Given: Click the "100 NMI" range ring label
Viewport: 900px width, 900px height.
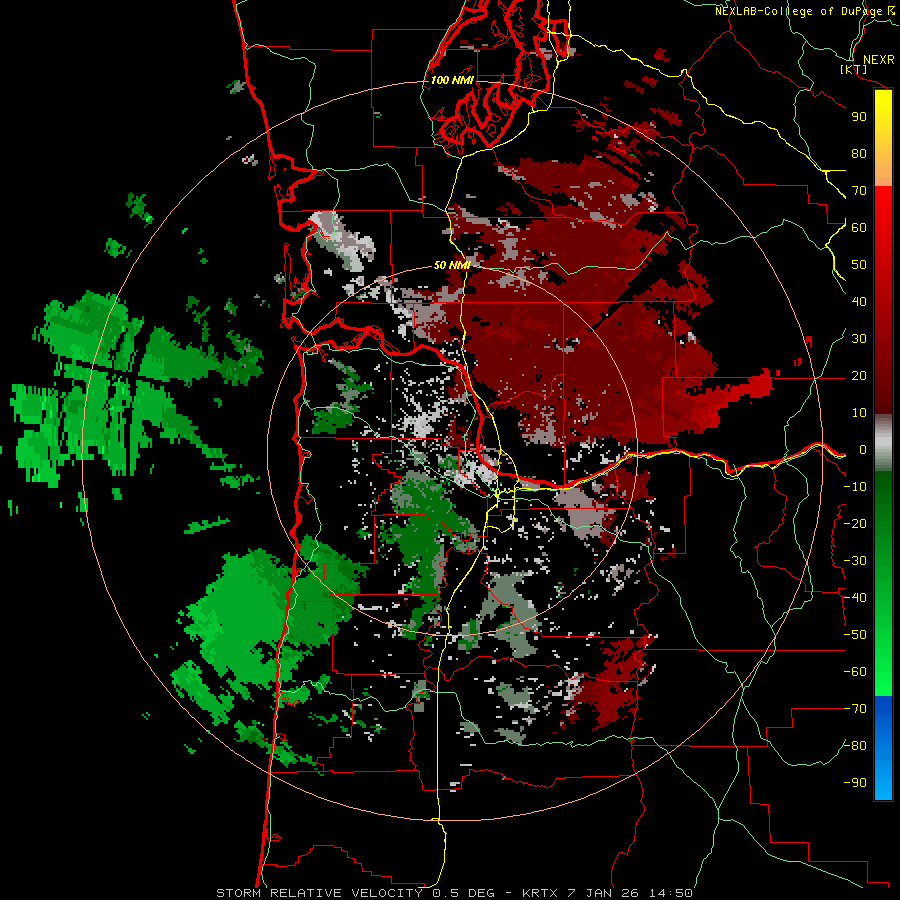Looking at the screenshot, I should click(x=452, y=80).
